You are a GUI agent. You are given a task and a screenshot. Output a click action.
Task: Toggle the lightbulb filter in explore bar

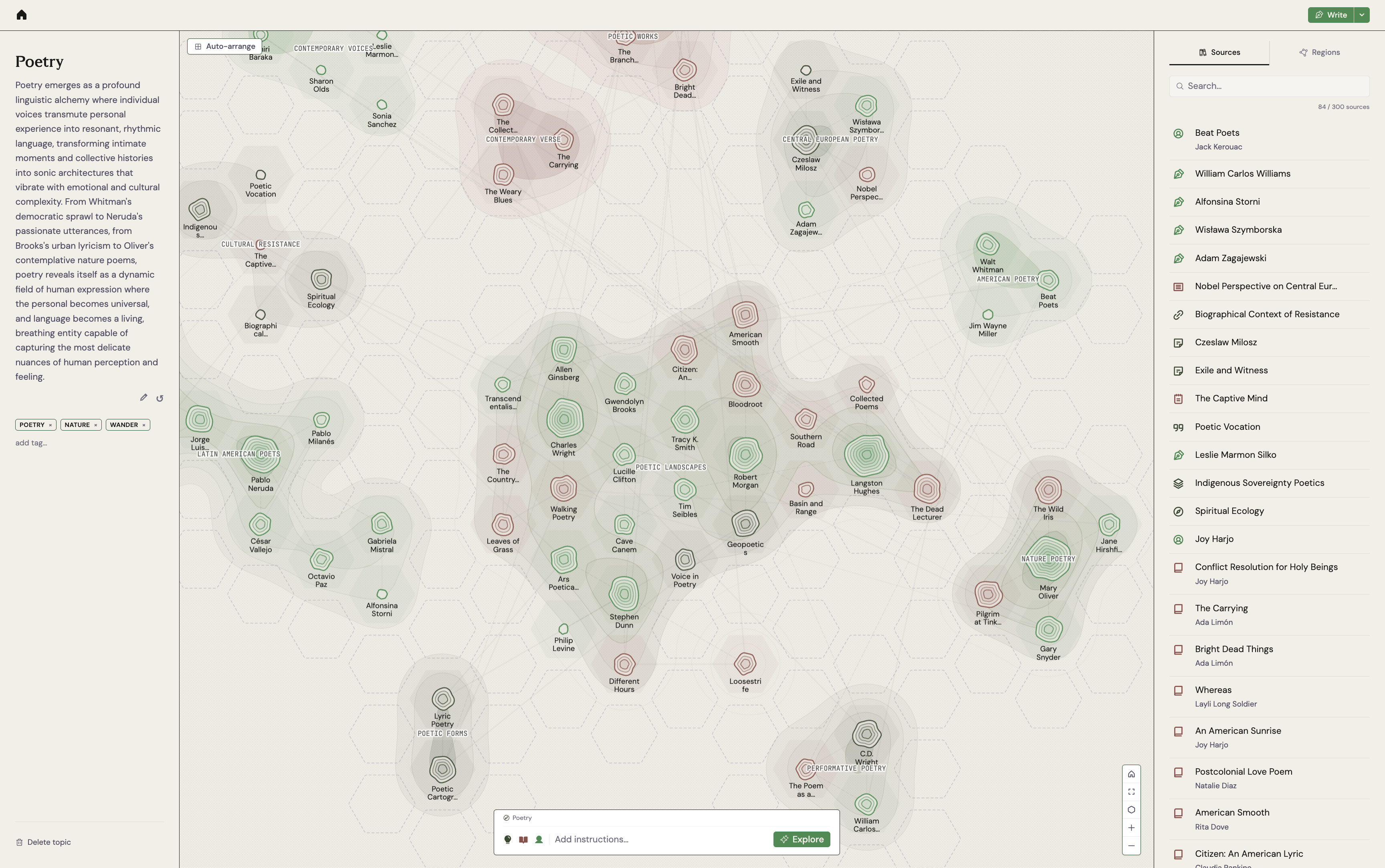(x=508, y=839)
